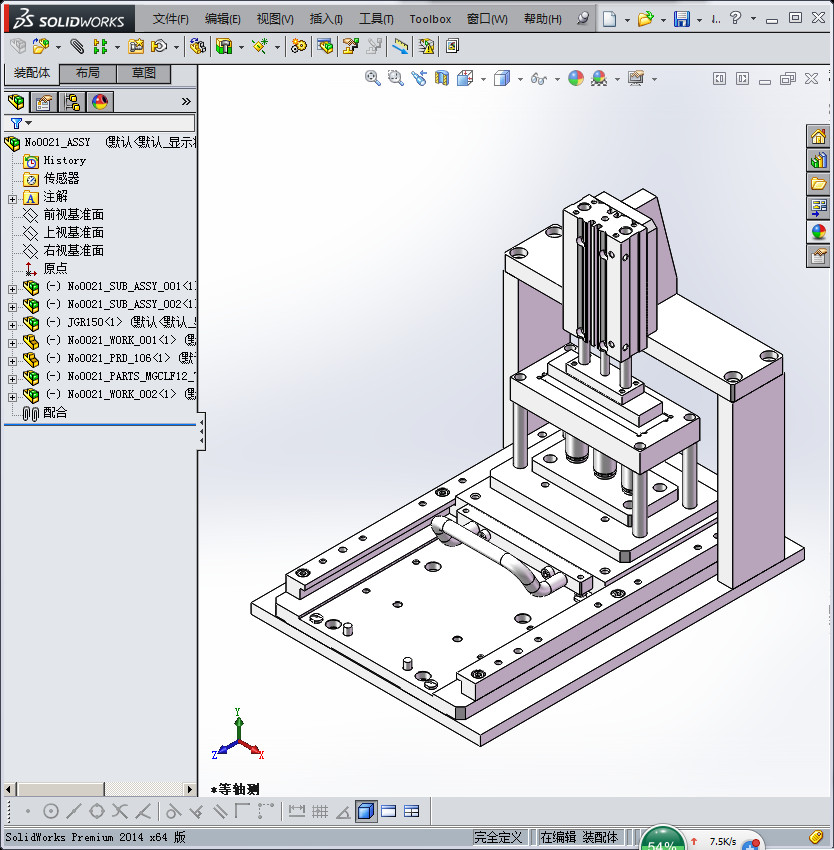This screenshot has width=834, height=850.
Task: Select the Previous View icon
Action: tap(419, 79)
